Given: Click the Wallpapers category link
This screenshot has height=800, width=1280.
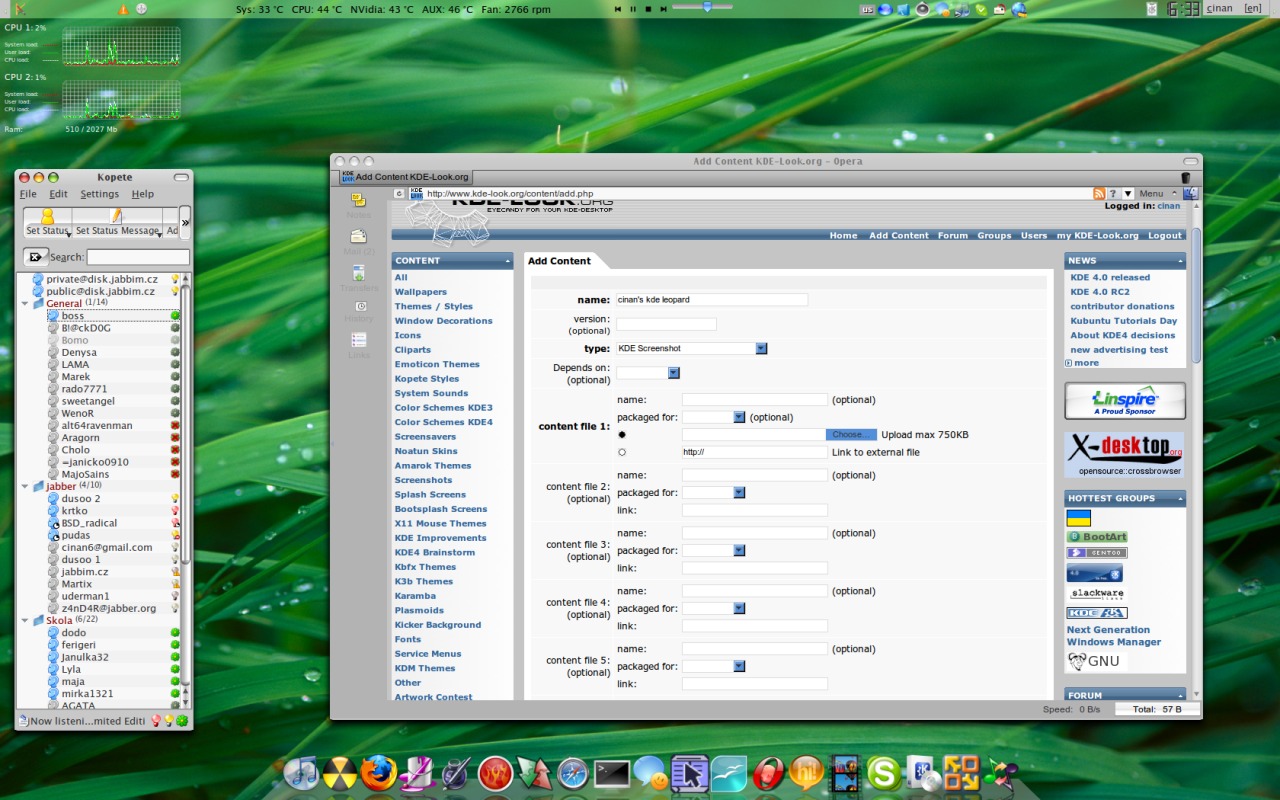Looking at the screenshot, I should [421, 292].
